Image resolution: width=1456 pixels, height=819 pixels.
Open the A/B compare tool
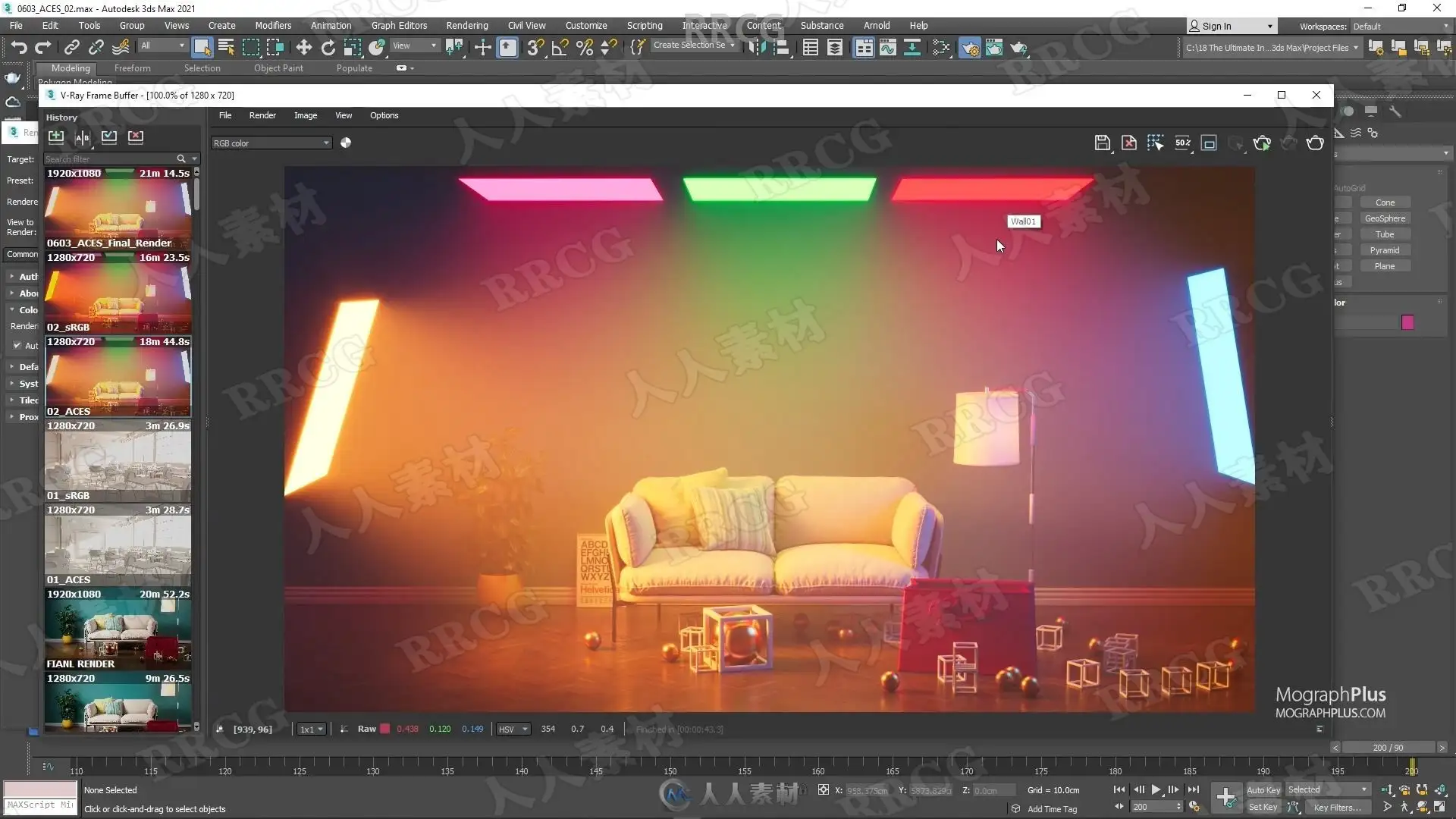pyautogui.click(x=83, y=137)
